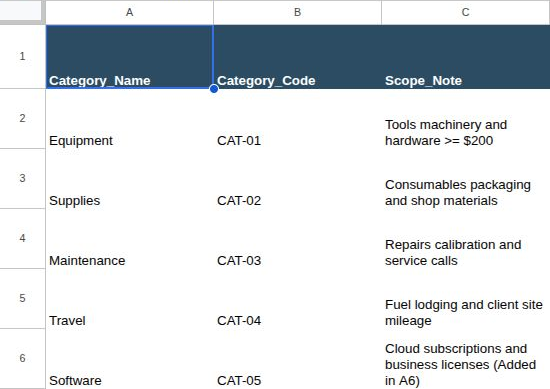Select column C header
Image resolution: width=550 pixels, height=389 pixels.
465,12
